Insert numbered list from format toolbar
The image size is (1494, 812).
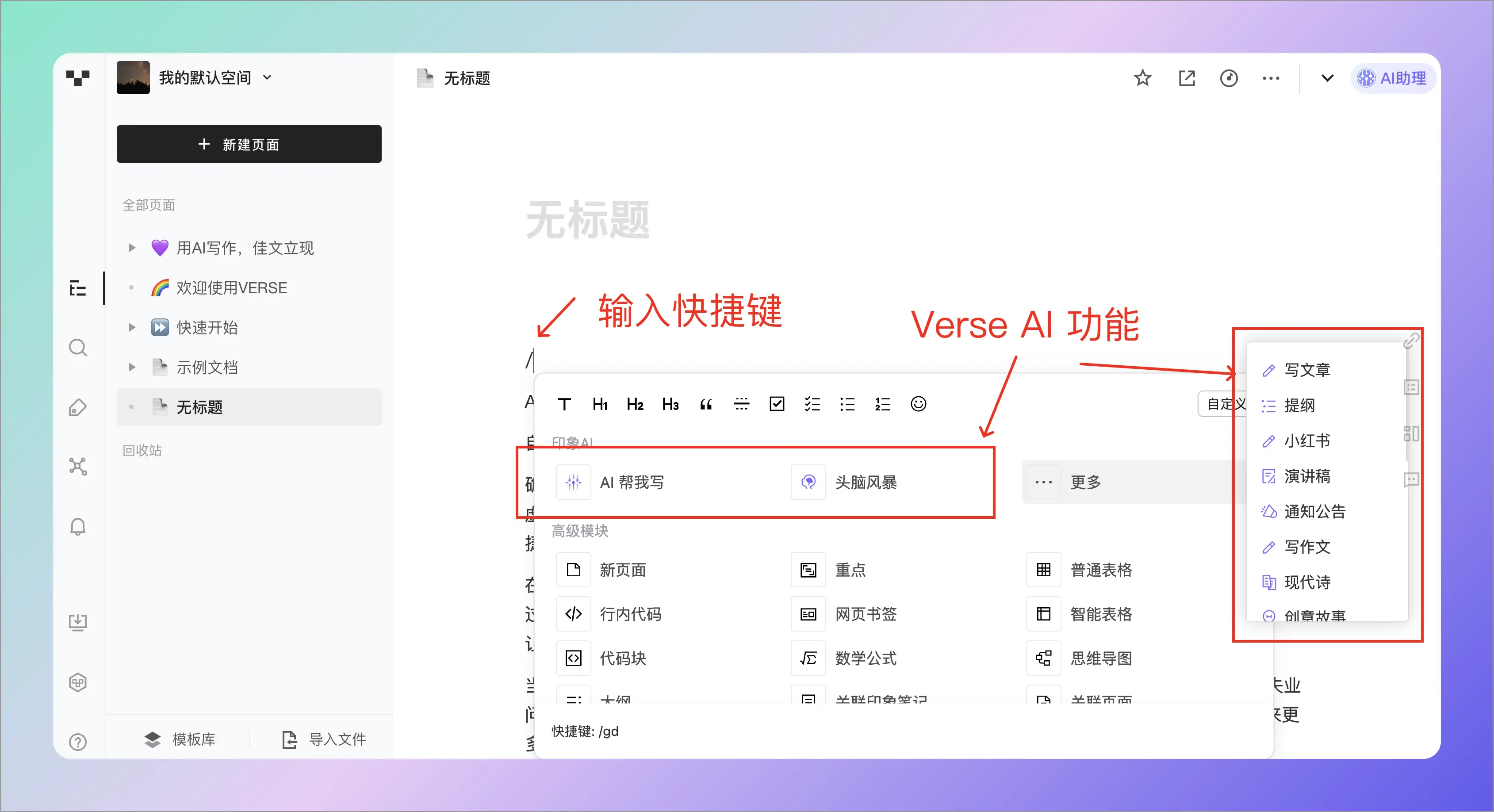tap(883, 404)
